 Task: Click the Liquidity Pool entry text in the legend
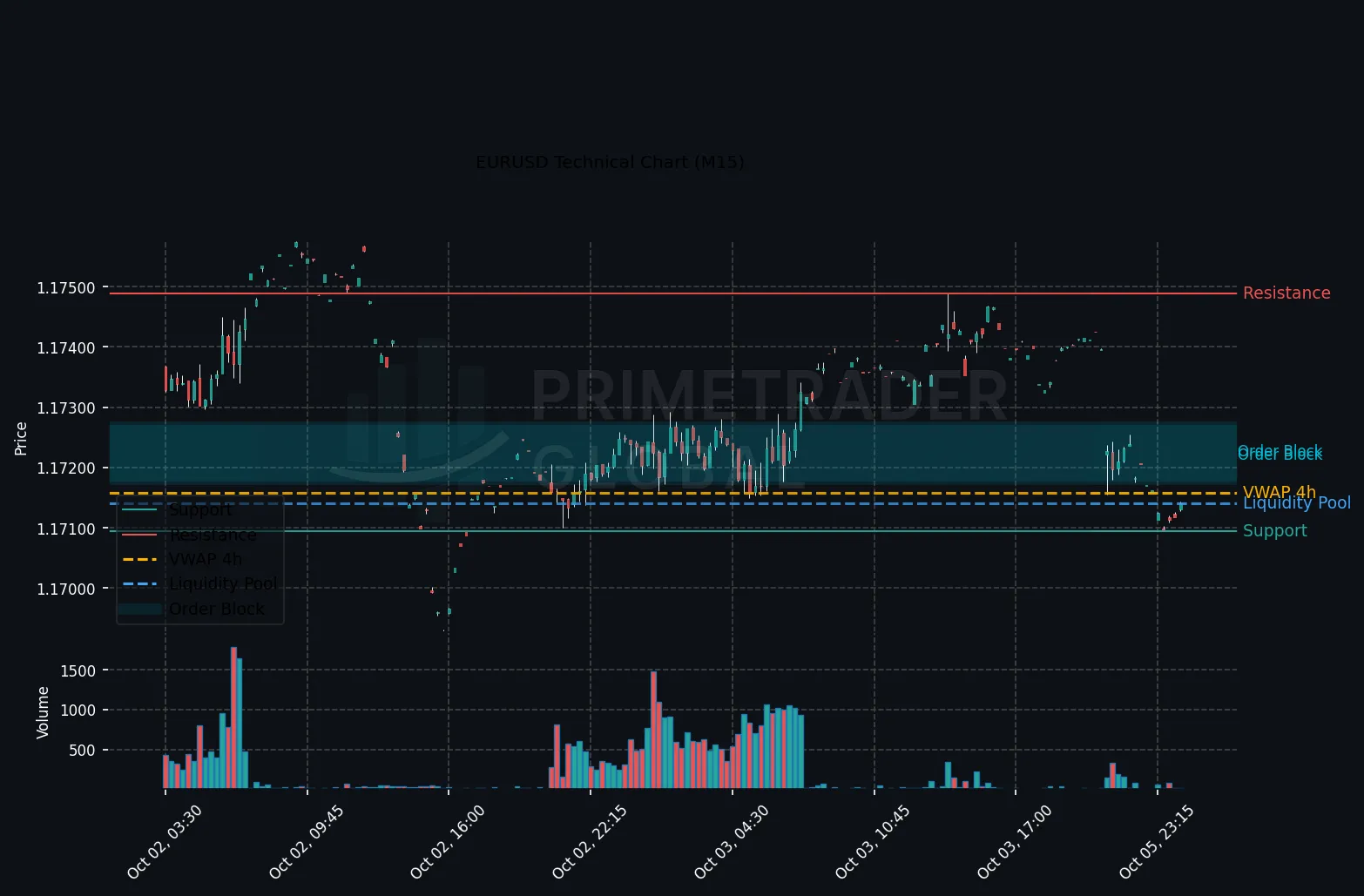tap(223, 584)
